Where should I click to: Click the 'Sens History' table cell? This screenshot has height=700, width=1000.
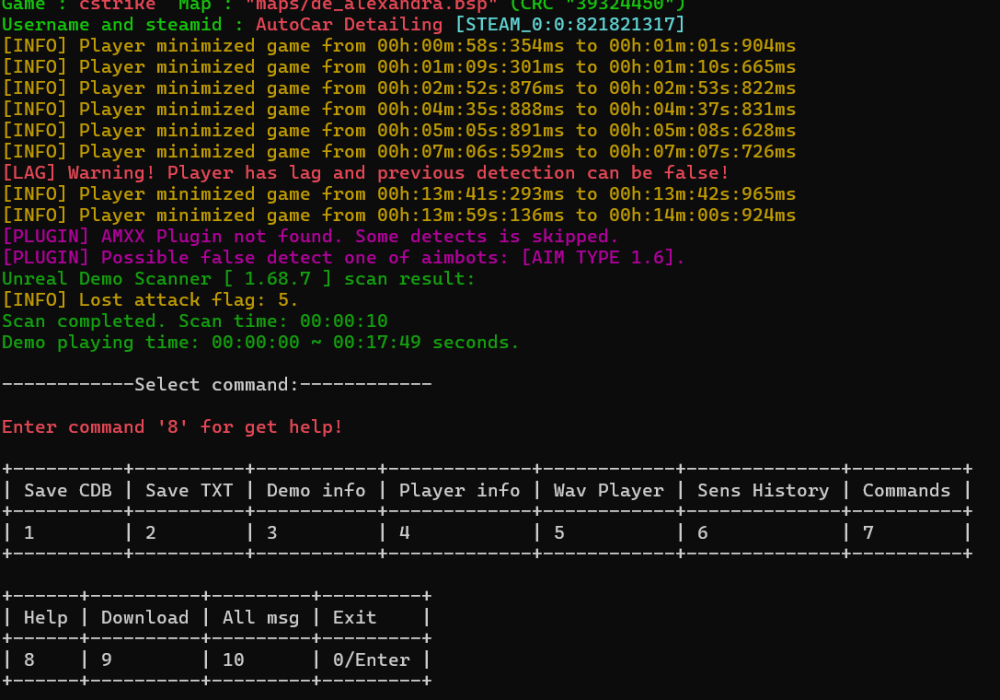coord(763,490)
